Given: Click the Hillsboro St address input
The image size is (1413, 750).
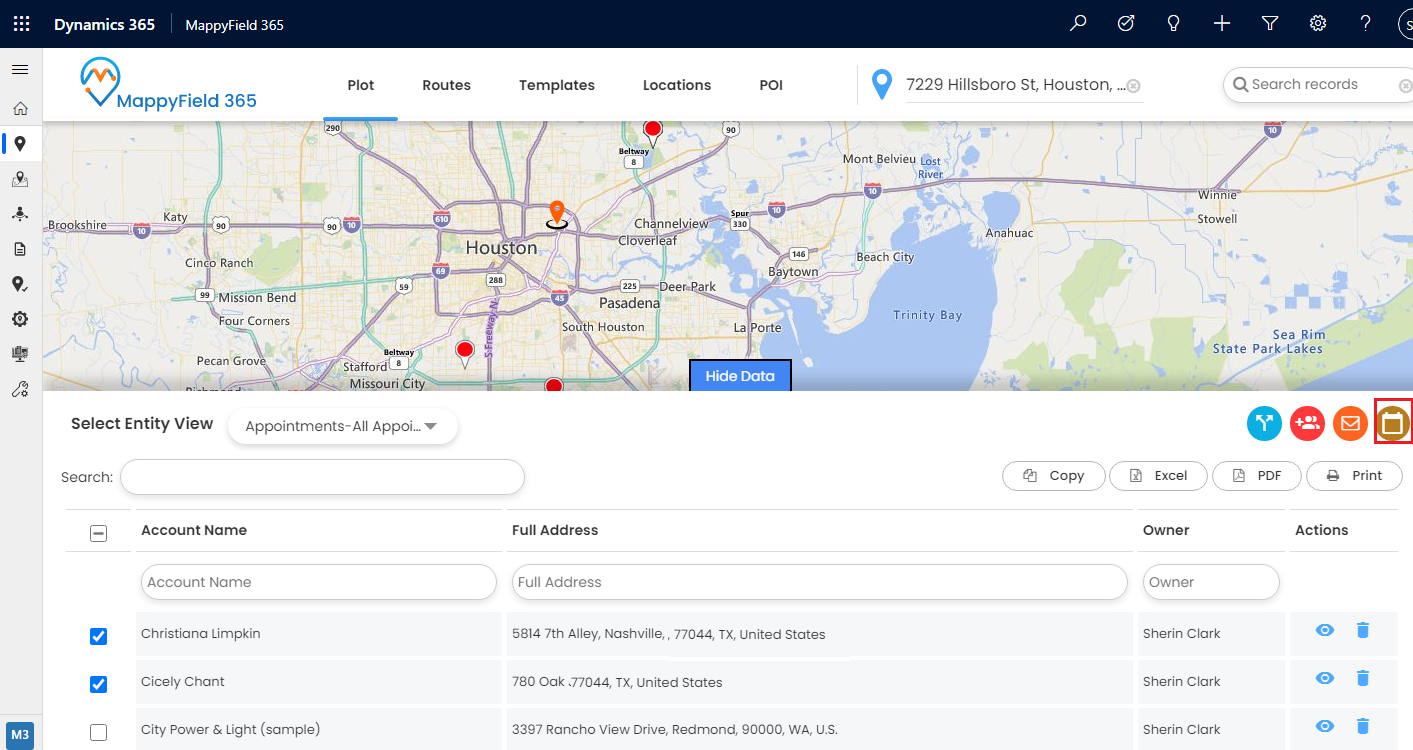Looking at the screenshot, I should 1016,85.
